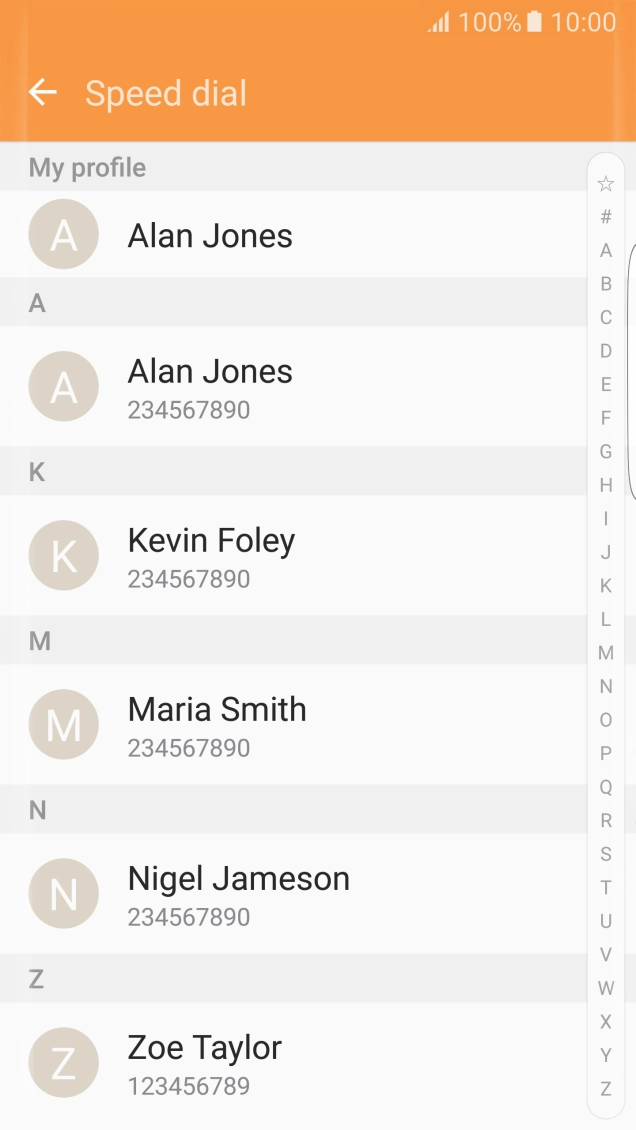Screen dimensions: 636x1130
Task: Tap the signal strength icon
Action: (439, 22)
